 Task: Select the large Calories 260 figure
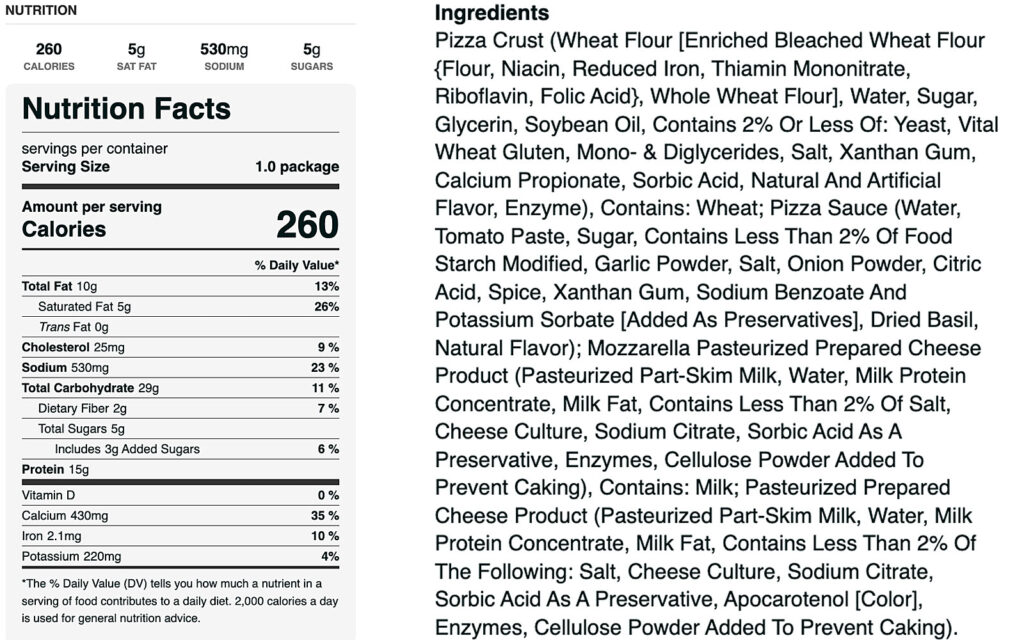point(307,226)
